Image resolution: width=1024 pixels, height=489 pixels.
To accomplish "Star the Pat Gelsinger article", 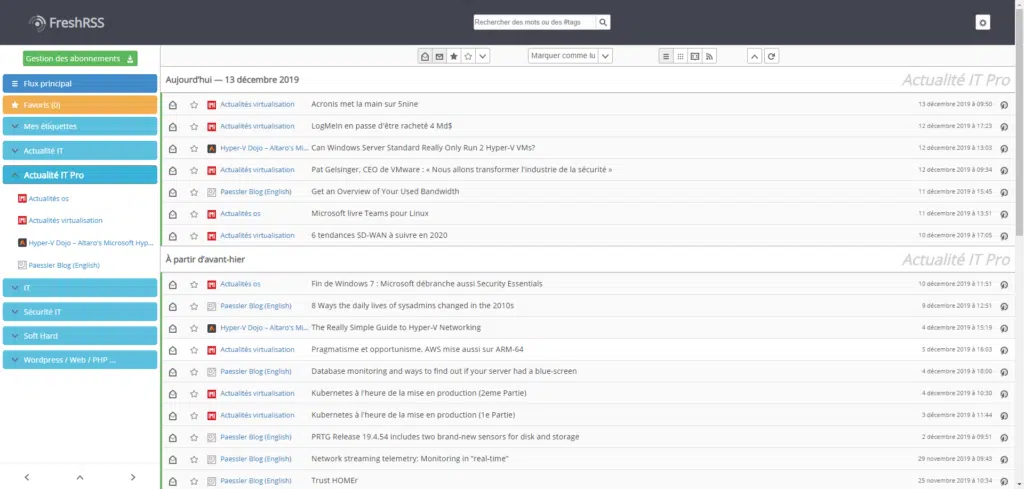I will 194,170.
